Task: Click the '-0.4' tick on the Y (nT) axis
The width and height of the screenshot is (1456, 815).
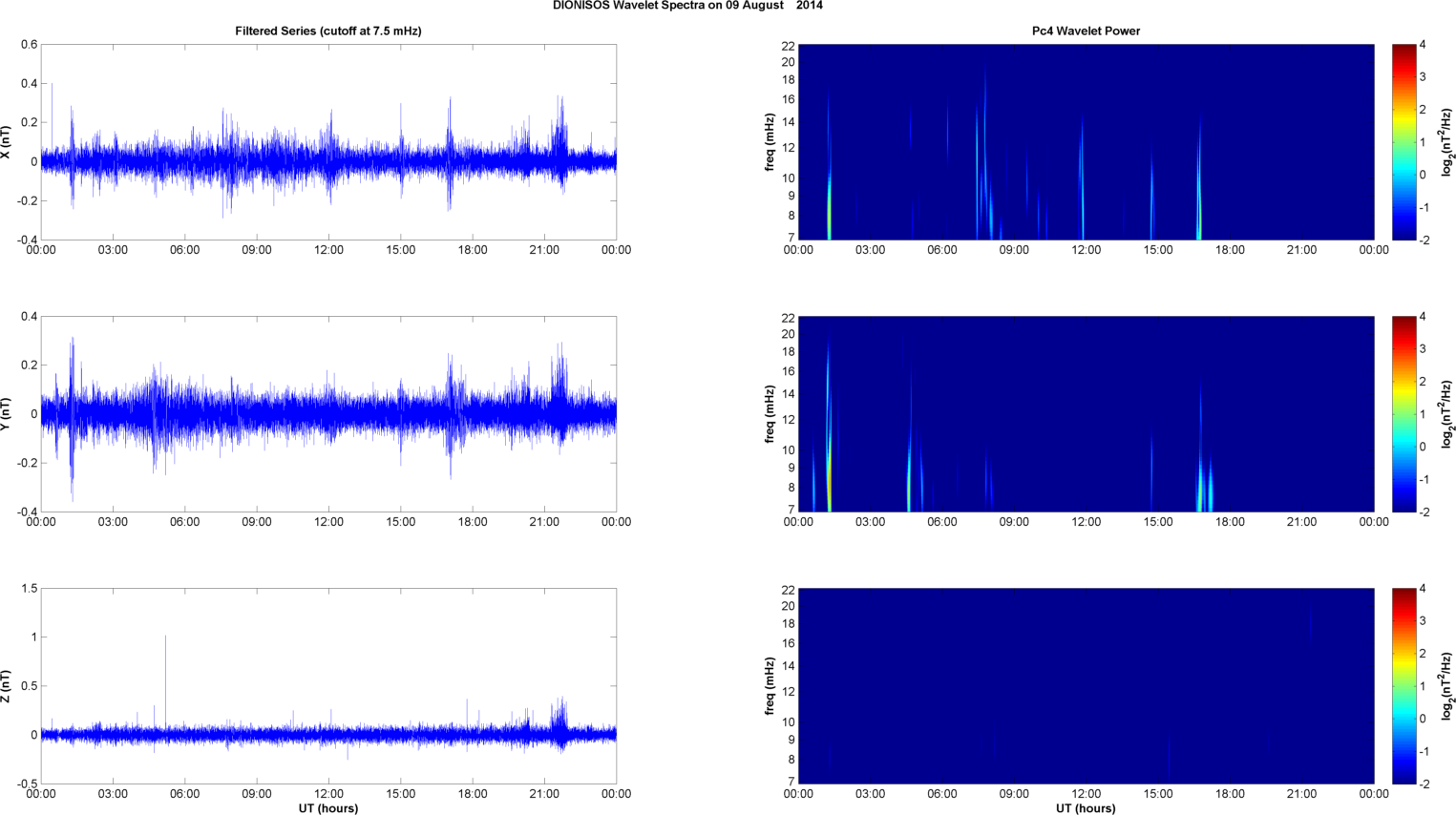Action: [x=27, y=512]
